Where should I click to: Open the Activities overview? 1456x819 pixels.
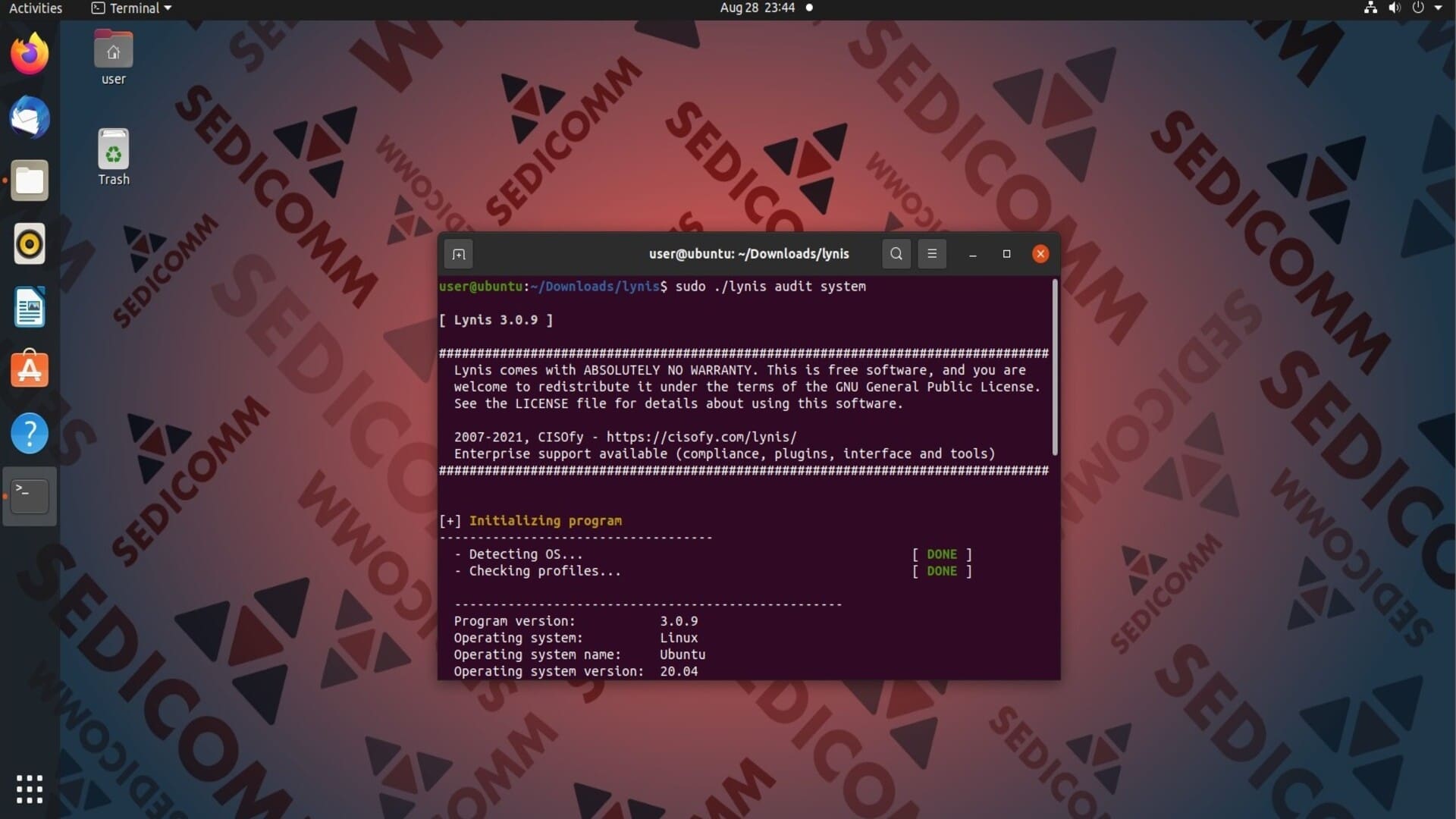point(36,8)
